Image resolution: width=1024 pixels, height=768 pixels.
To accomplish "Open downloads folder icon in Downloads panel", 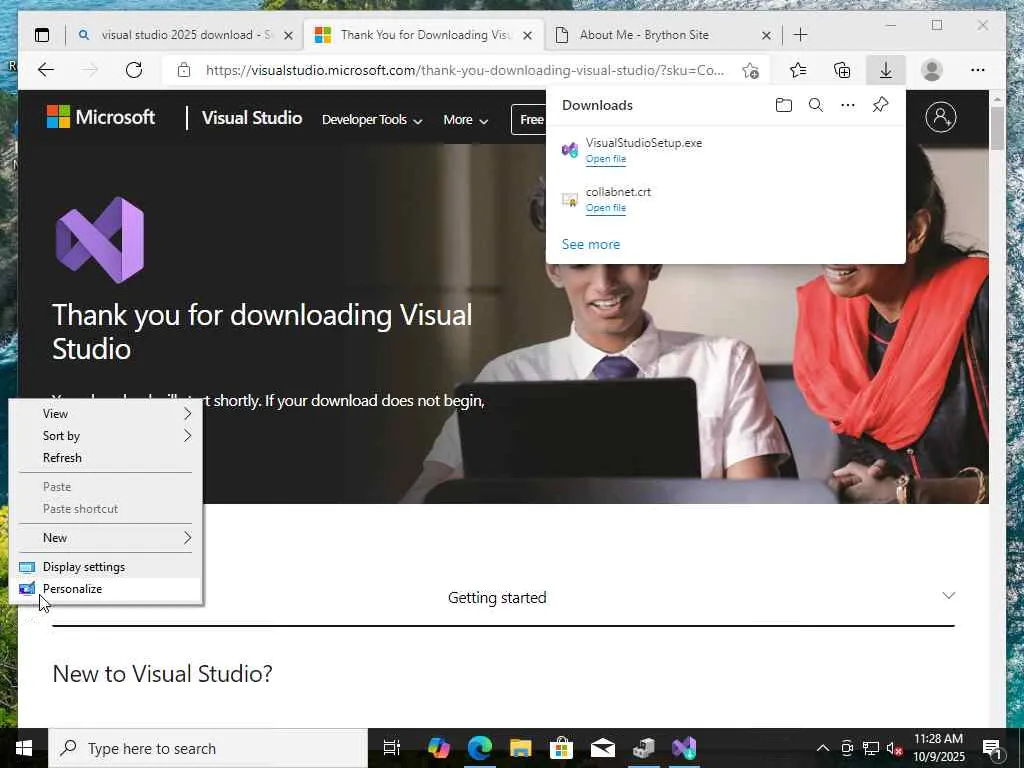I will (x=784, y=105).
